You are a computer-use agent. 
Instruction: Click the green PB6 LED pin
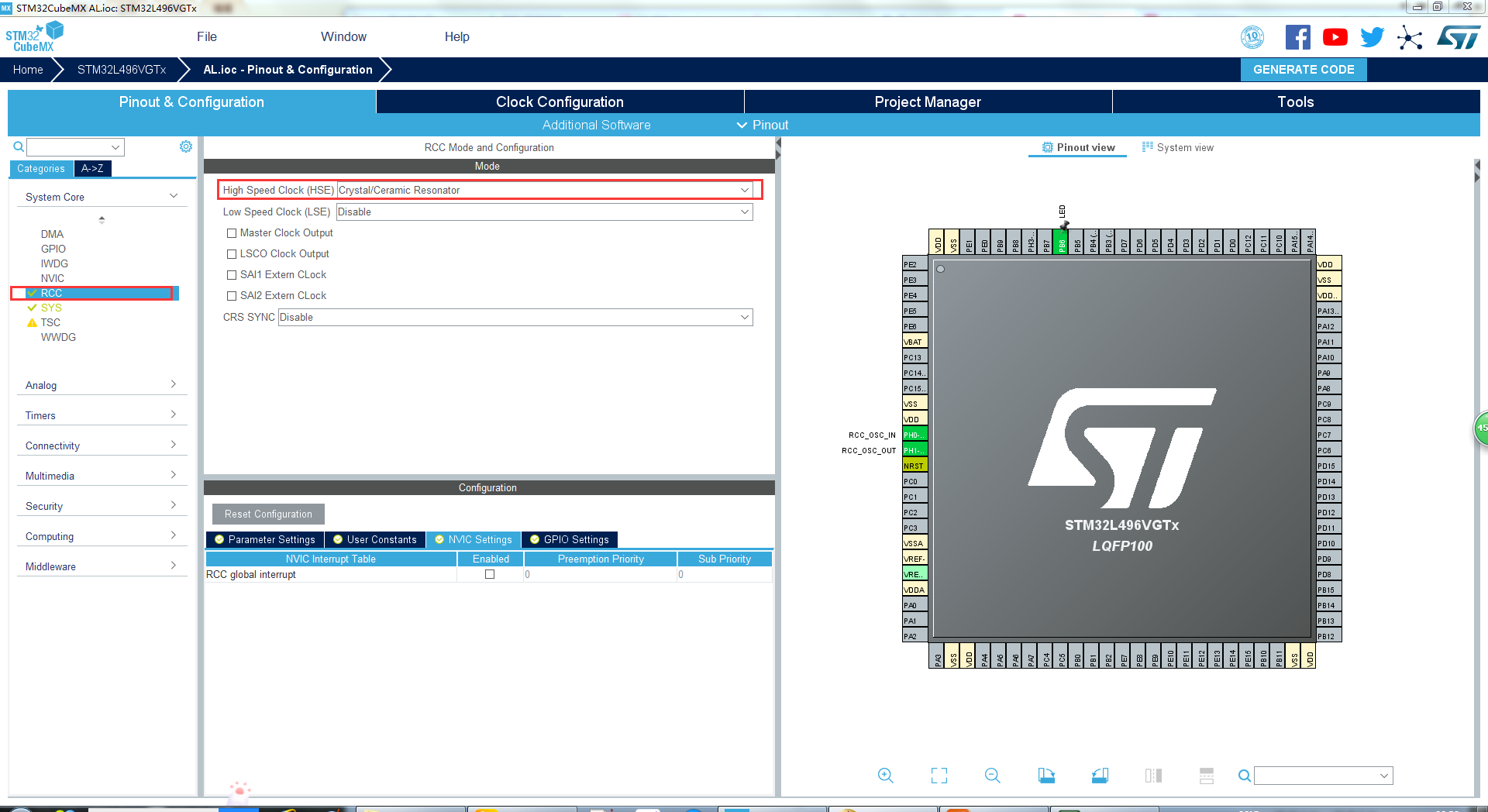pyautogui.click(x=1061, y=243)
